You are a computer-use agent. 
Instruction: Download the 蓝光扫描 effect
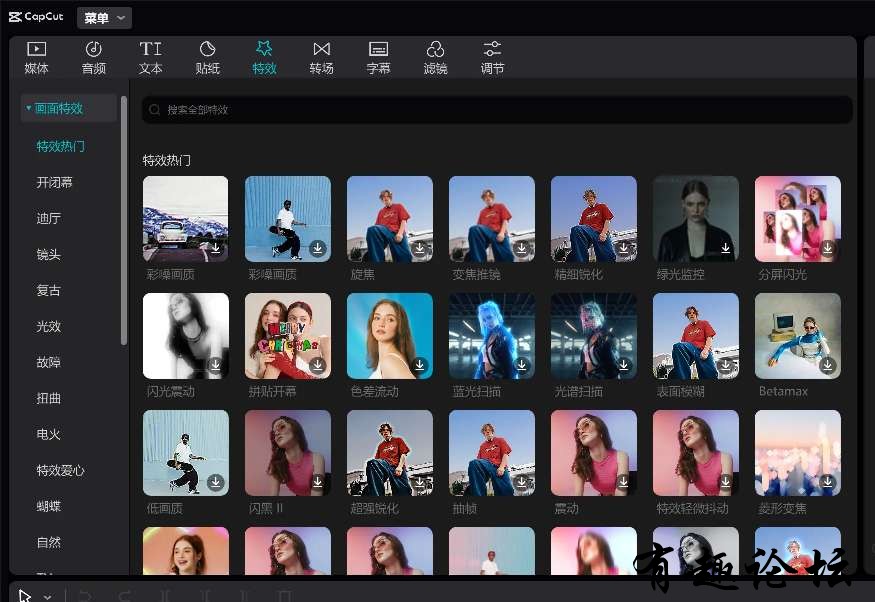coord(522,365)
